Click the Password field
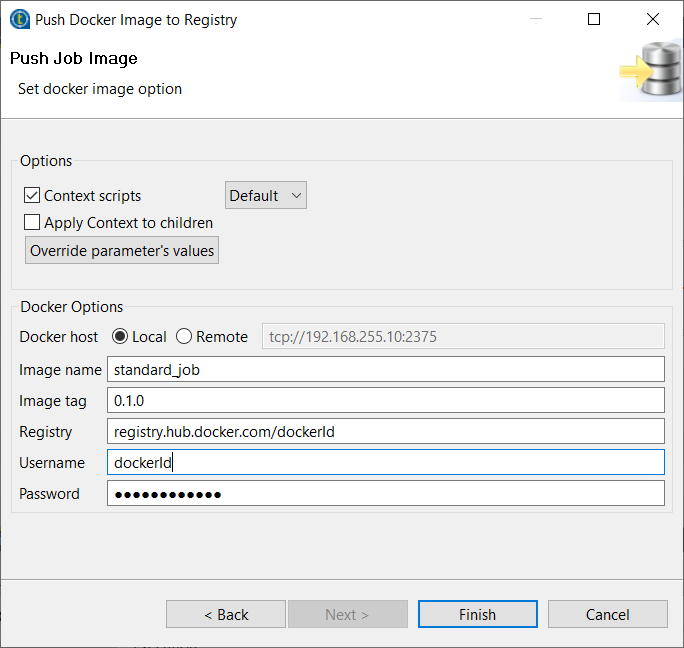This screenshot has height=648, width=684. tap(385, 494)
